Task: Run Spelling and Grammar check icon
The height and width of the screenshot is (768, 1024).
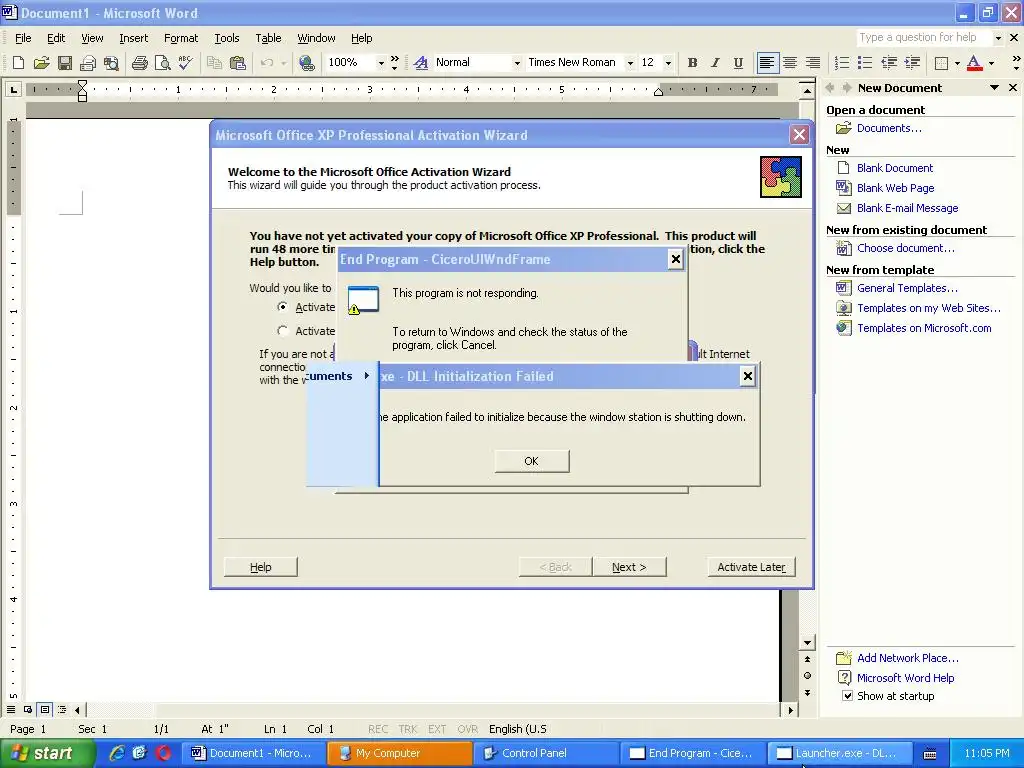Action: coord(185,63)
